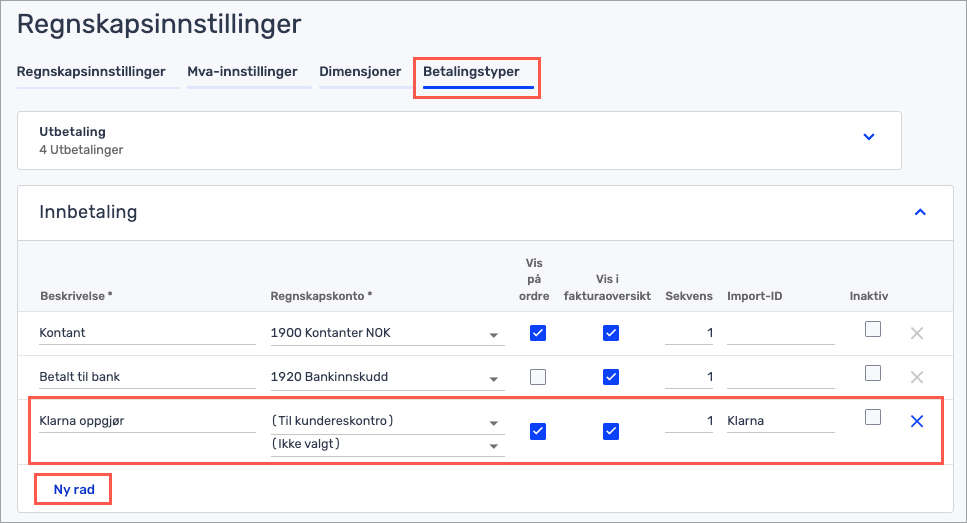Viewport: 967px width, 523px height.
Task: Click the Ny rad button
Action: [72, 489]
